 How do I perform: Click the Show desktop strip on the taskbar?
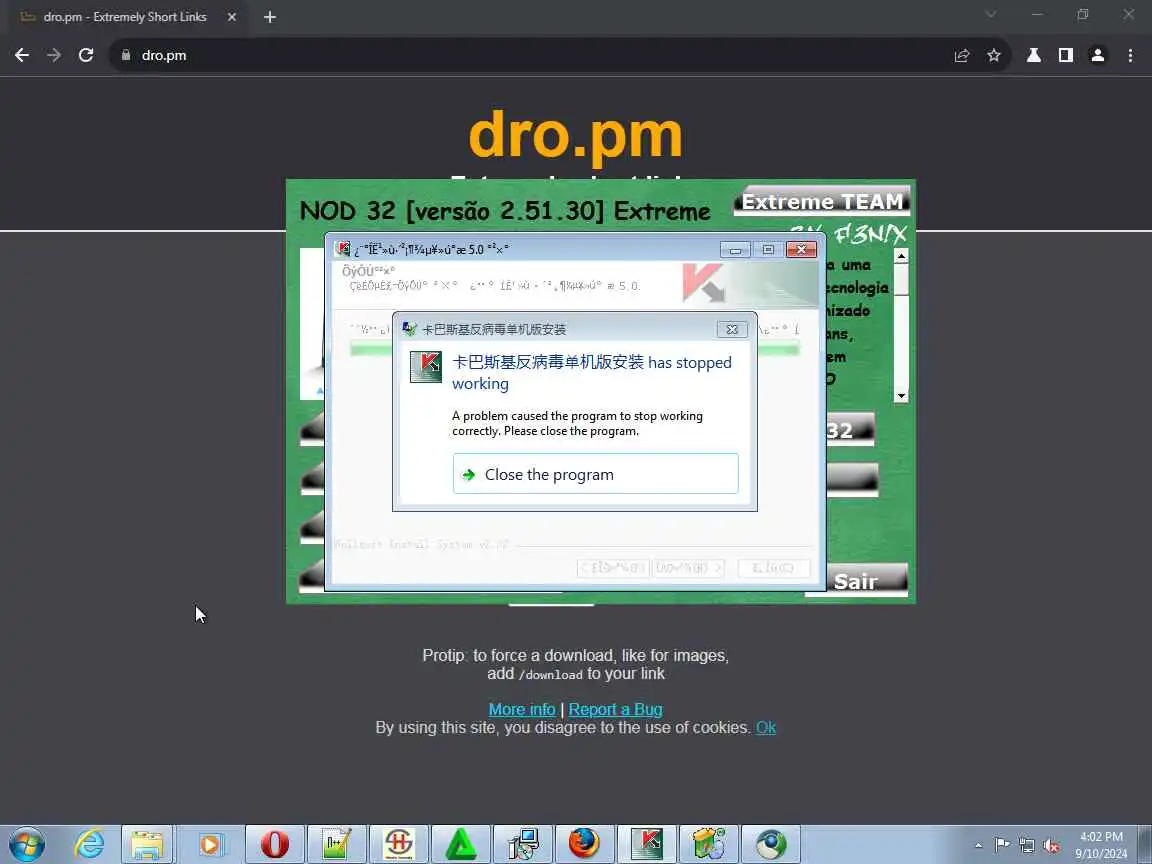click(1145, 845)
